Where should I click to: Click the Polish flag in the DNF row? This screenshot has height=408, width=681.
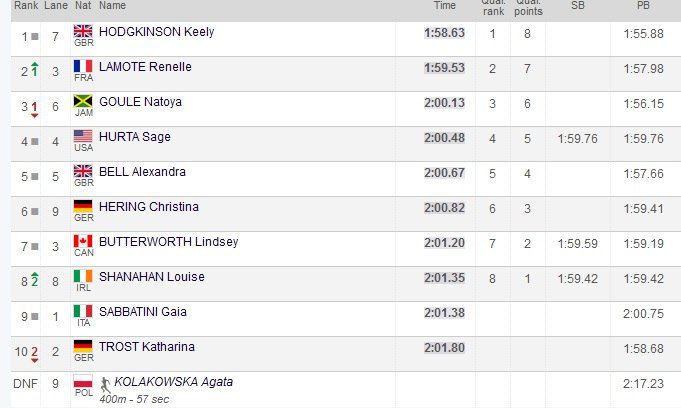(x=83, y=382)
